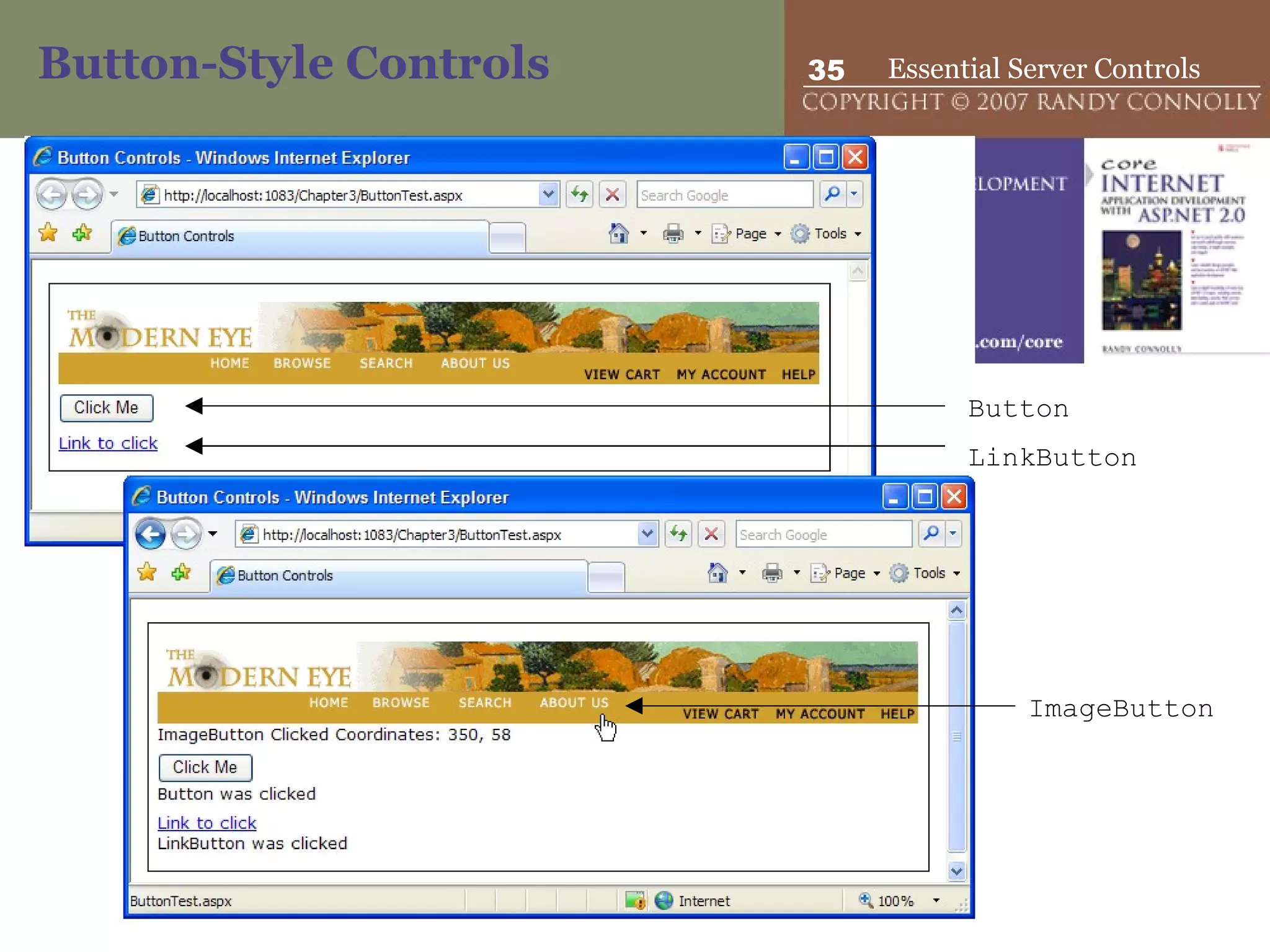Click Search Google field in front window
Viewport: 1270px width, 952px height.
click(824, 534)
